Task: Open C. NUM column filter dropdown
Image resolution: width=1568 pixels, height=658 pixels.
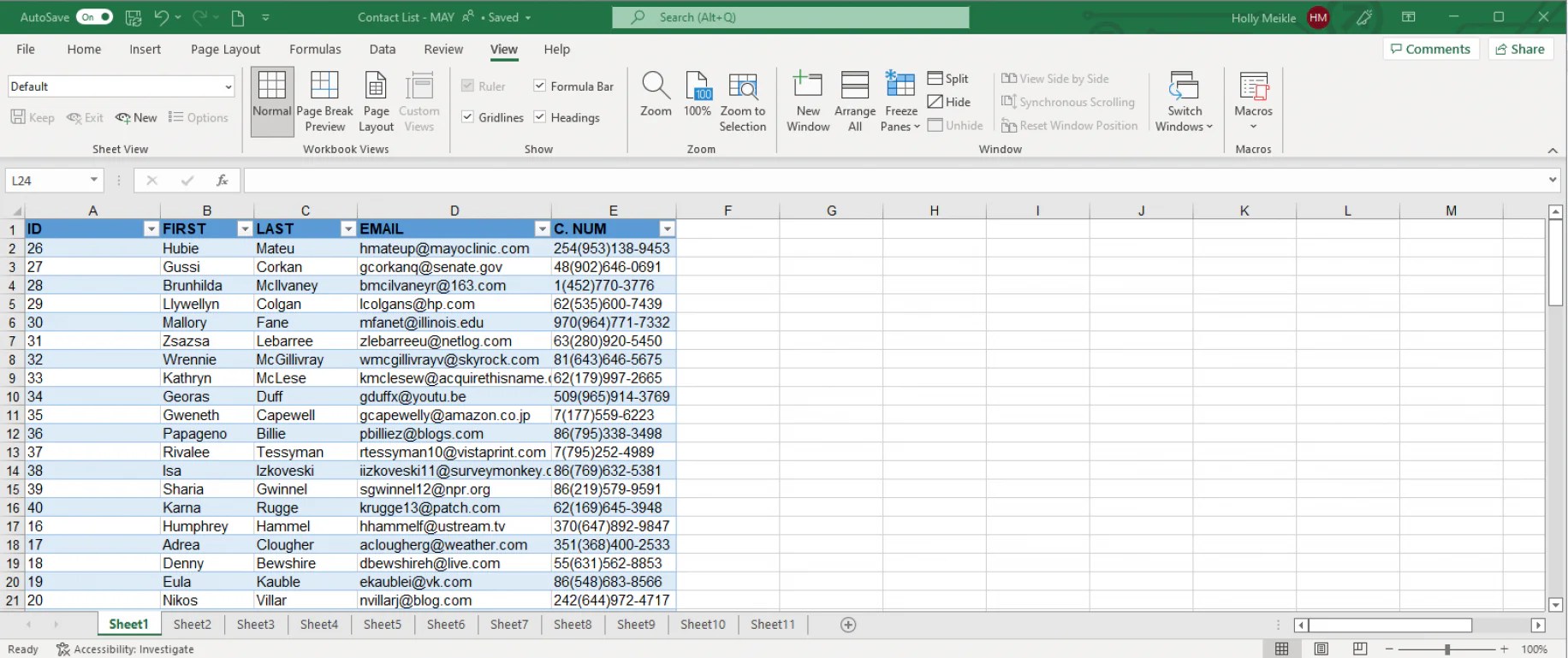Action: [667, 229]
